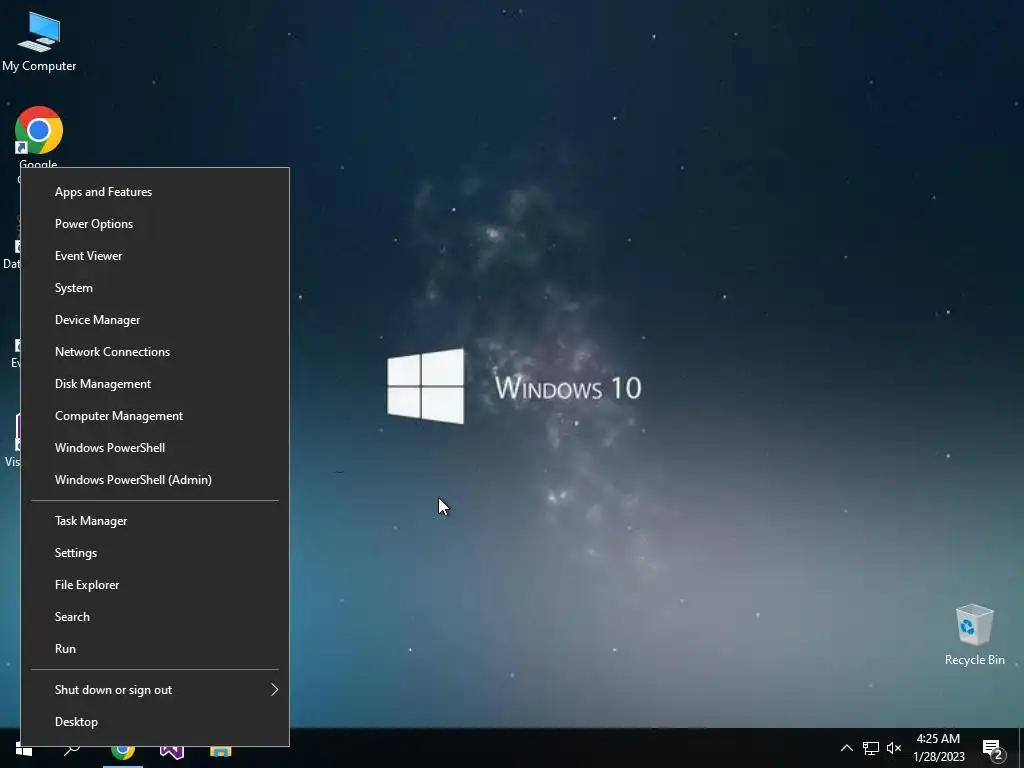Open Device Manager from the menu
1024x768 pixels.
click(x=155, y=320)
